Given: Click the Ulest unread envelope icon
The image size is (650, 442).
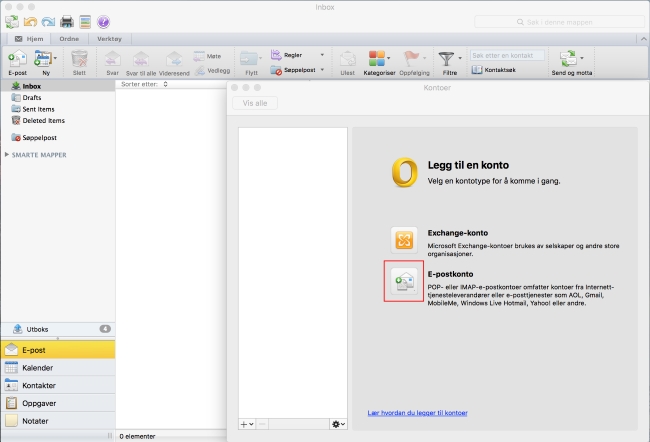Looking at the screenshot, I should pyautogui.click(x=347, y=59).
